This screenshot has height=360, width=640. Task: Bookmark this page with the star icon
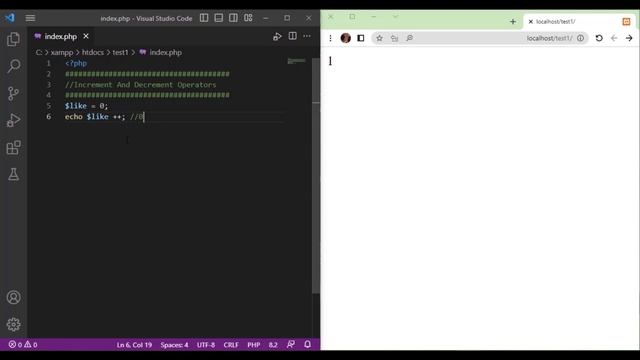click(x=379, y=38)
